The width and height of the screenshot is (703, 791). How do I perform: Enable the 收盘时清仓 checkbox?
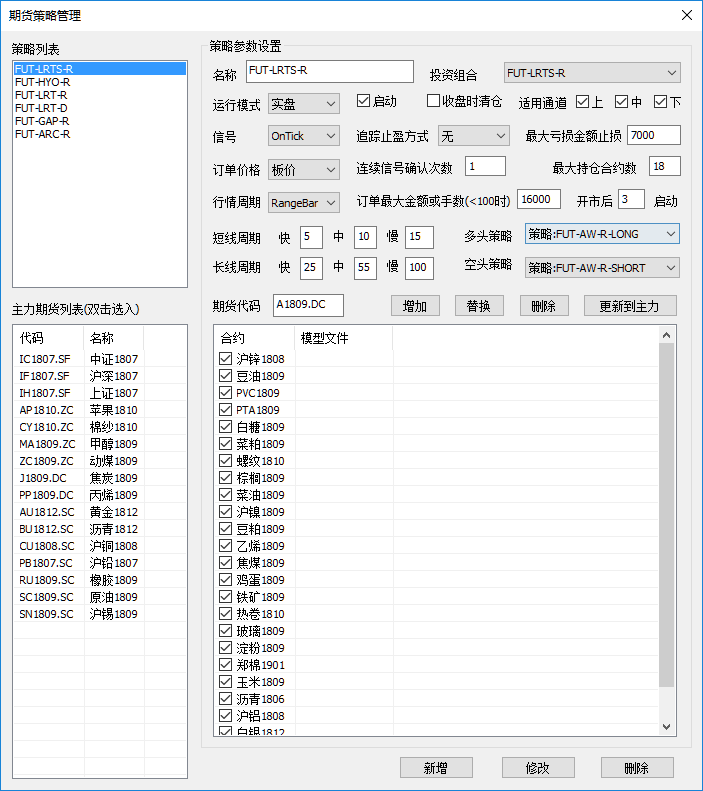point(433,101)
